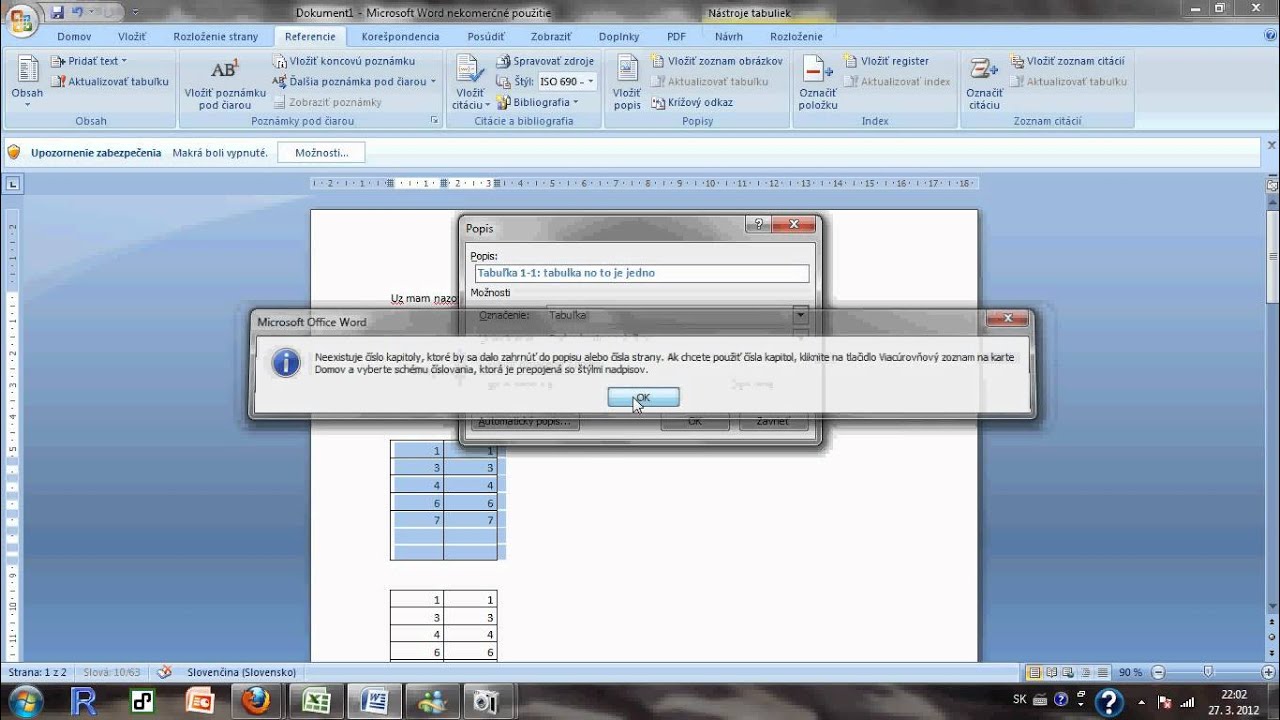Open Firefox from the taskbar

(256, 702)
